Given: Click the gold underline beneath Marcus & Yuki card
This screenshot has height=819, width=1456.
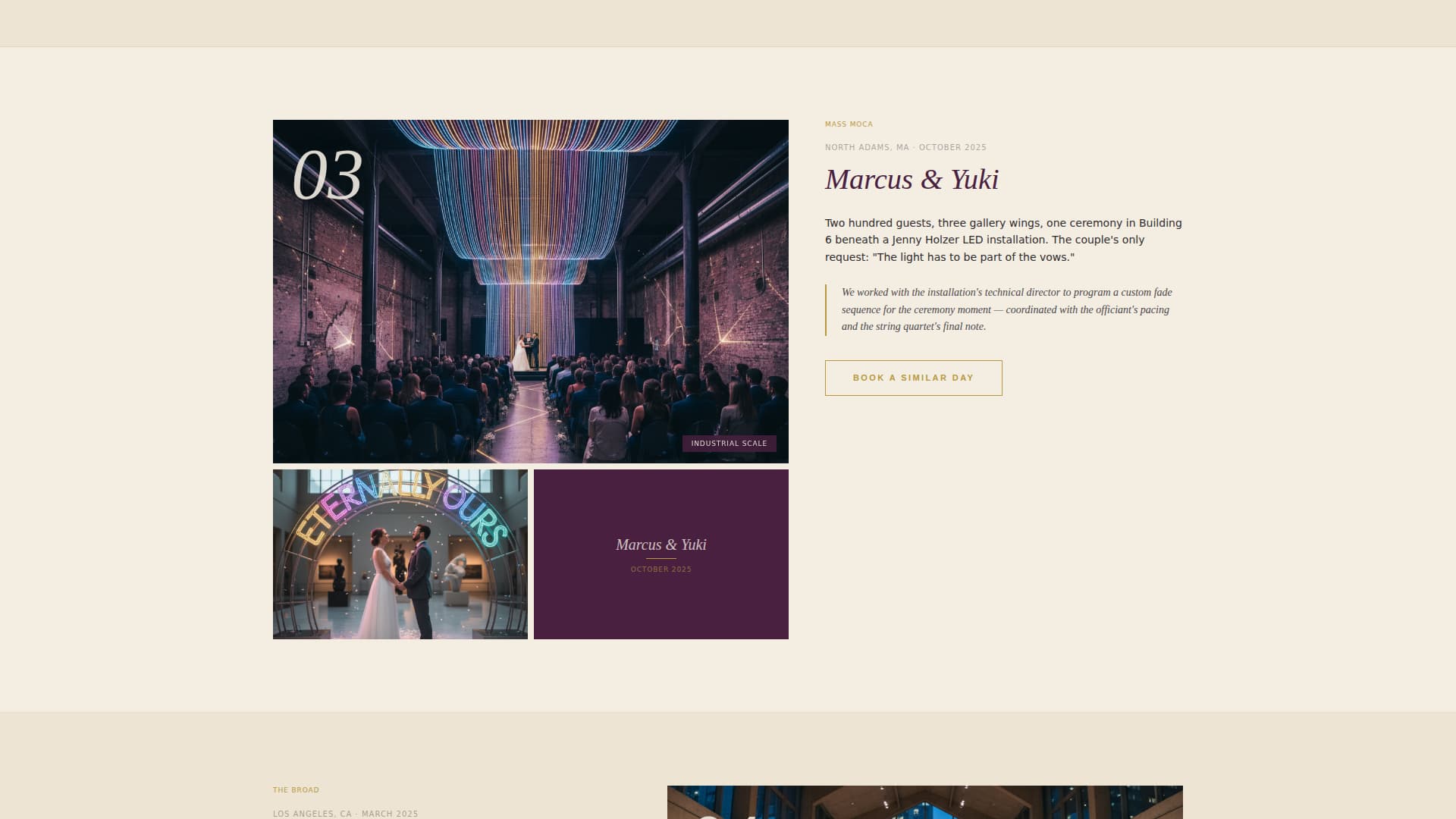Looking at the screenshot, I should (x=661, y=557).
